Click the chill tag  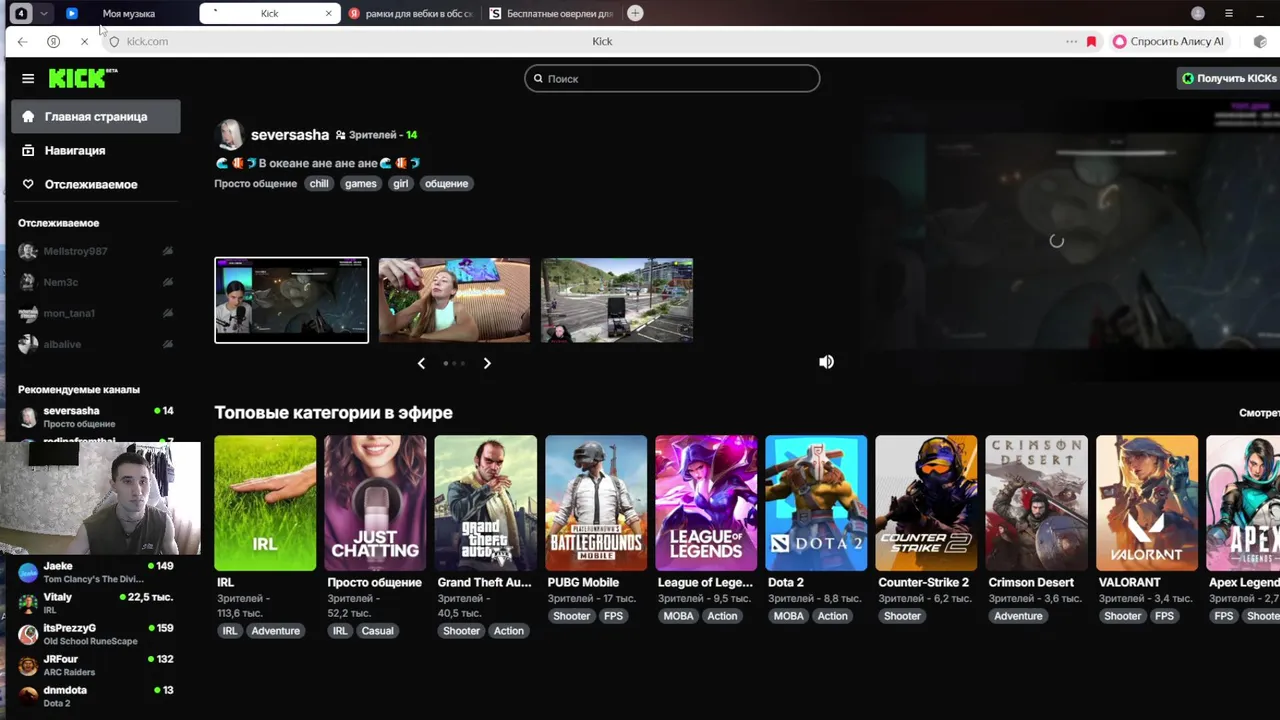(319, 183)
